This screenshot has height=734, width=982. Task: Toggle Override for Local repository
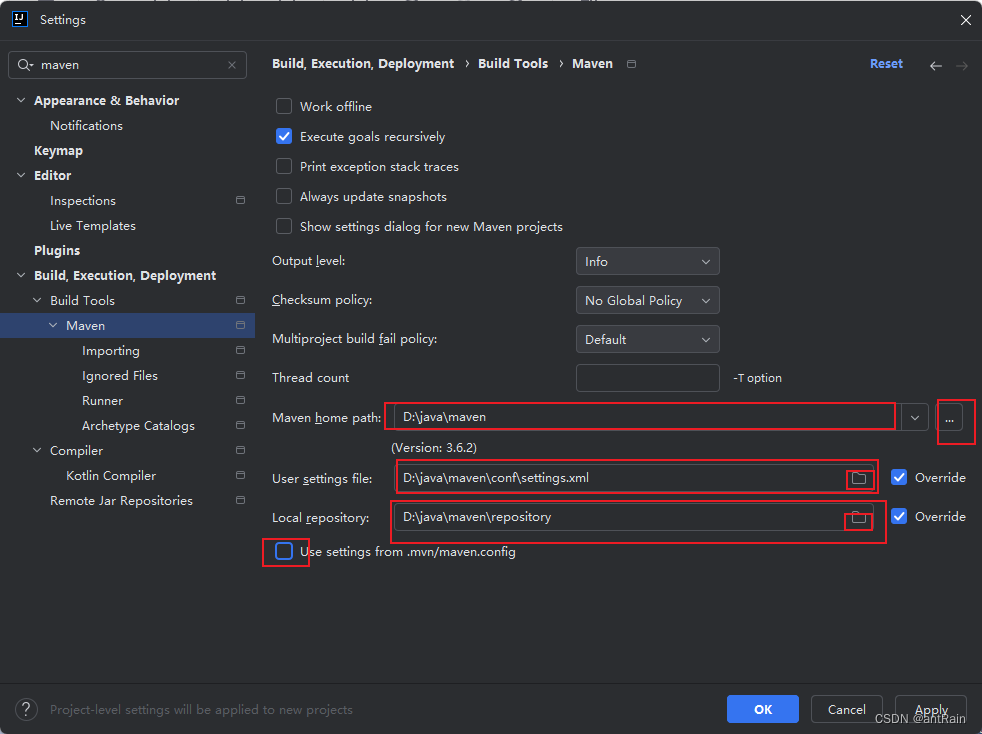(899, 517)
